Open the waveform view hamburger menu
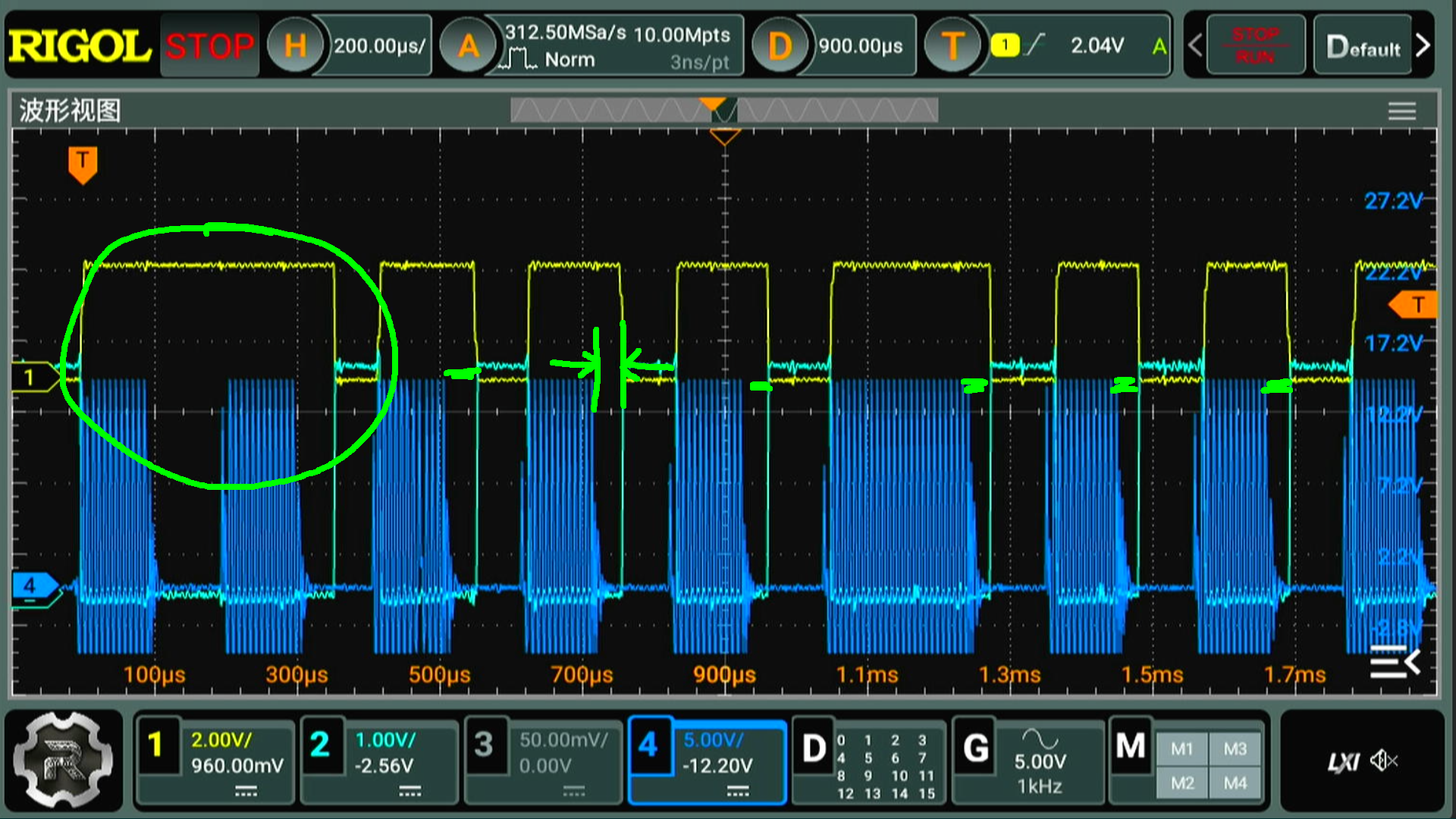The image size is (1456, 819). [x=1401, y=111]
